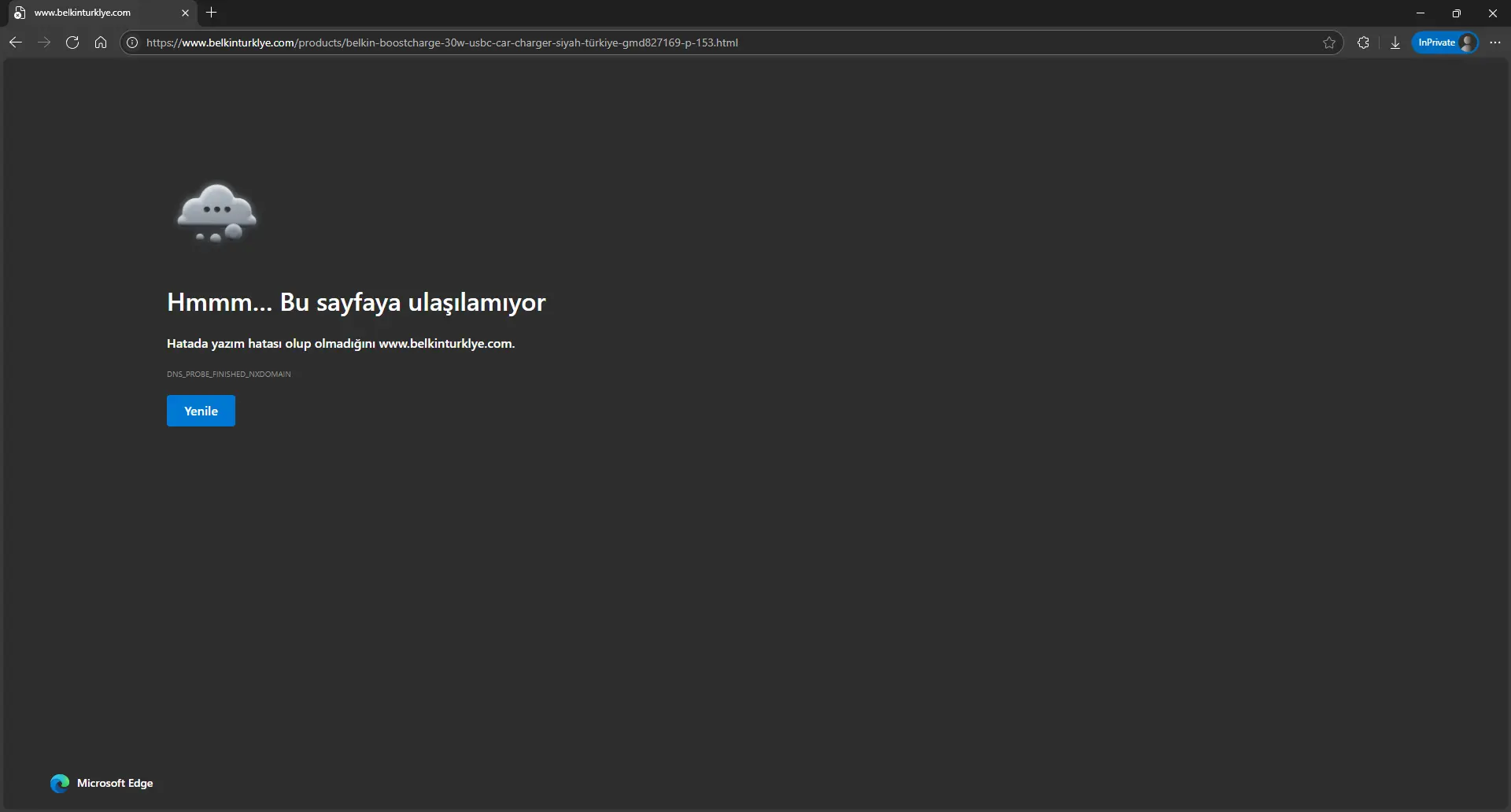Go back to the previous page
Screen dimensions: 1511x812
click(15, 42)
